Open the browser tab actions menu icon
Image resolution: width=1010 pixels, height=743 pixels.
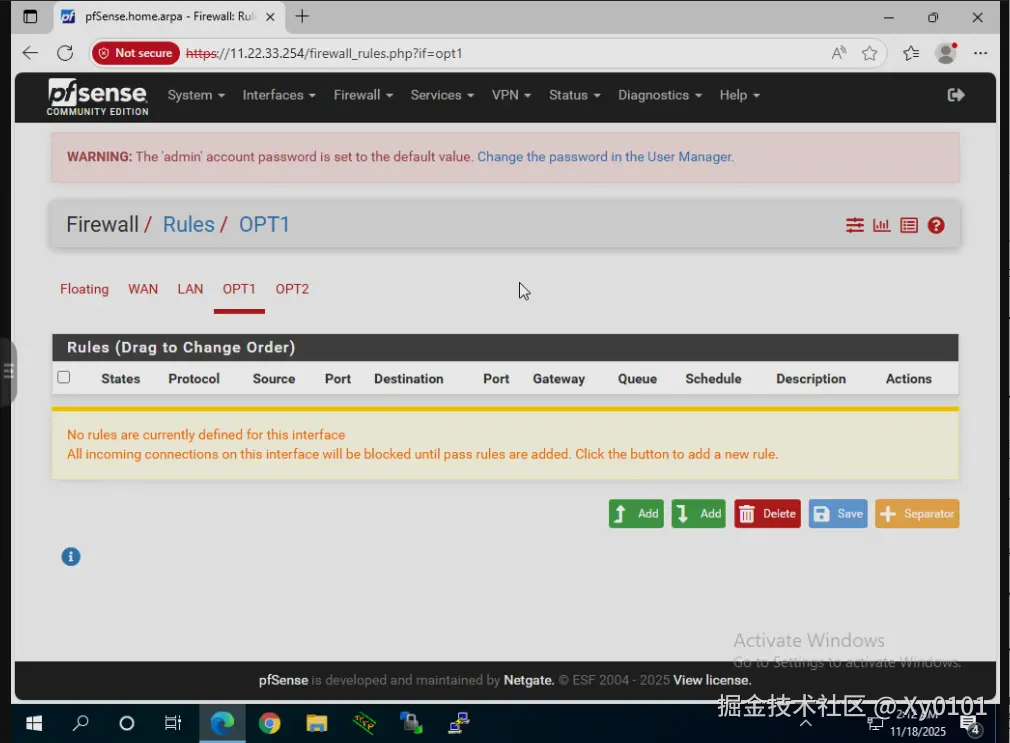pyautogui.click(x=30, y=17)
